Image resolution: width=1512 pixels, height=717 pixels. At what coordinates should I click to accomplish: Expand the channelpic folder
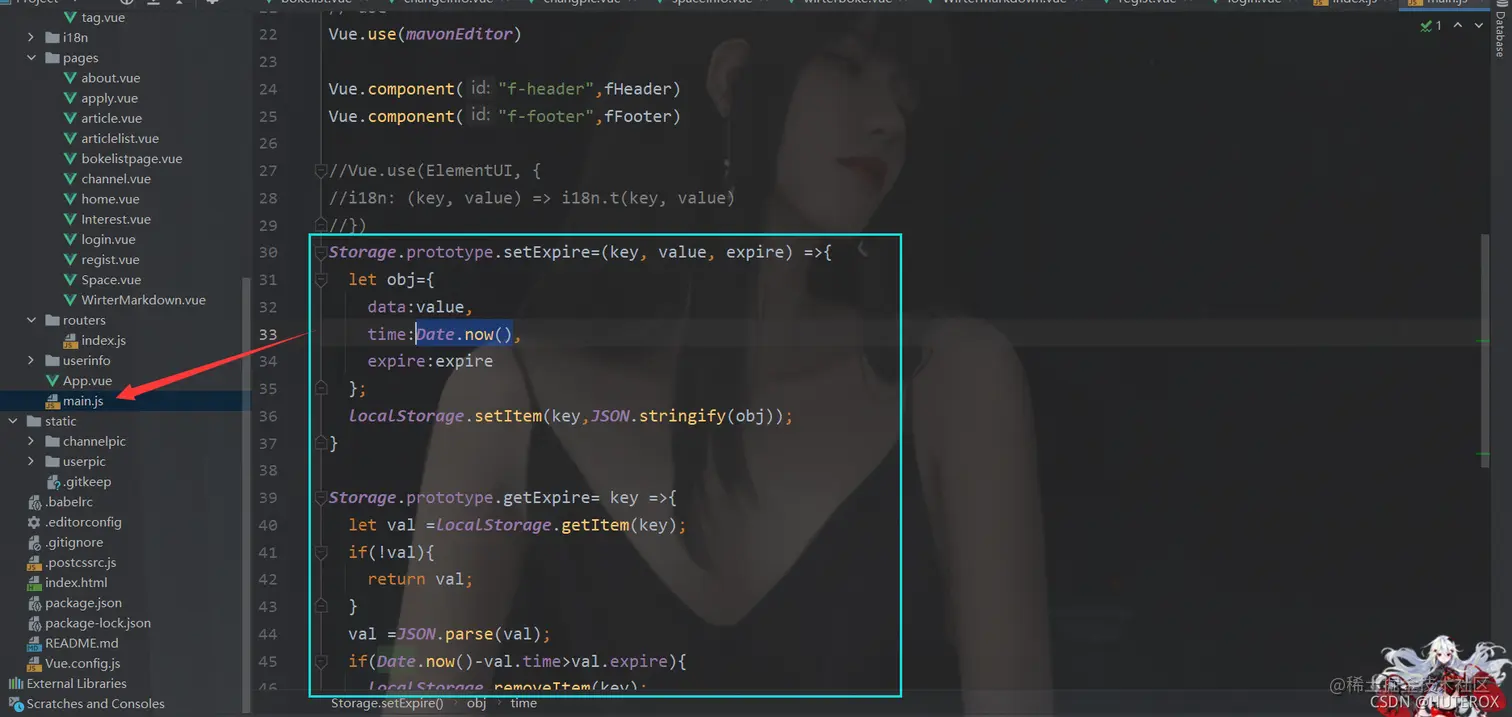(31, 441)
